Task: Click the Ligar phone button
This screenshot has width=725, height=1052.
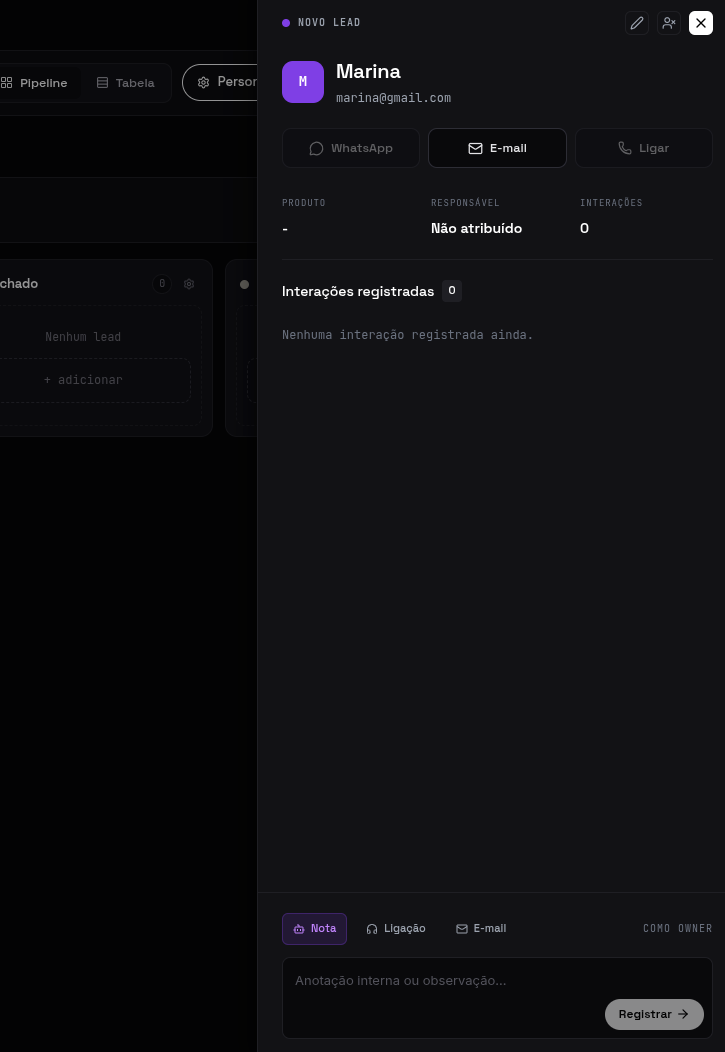Action: pyautogui.click(x=644, y=148)
